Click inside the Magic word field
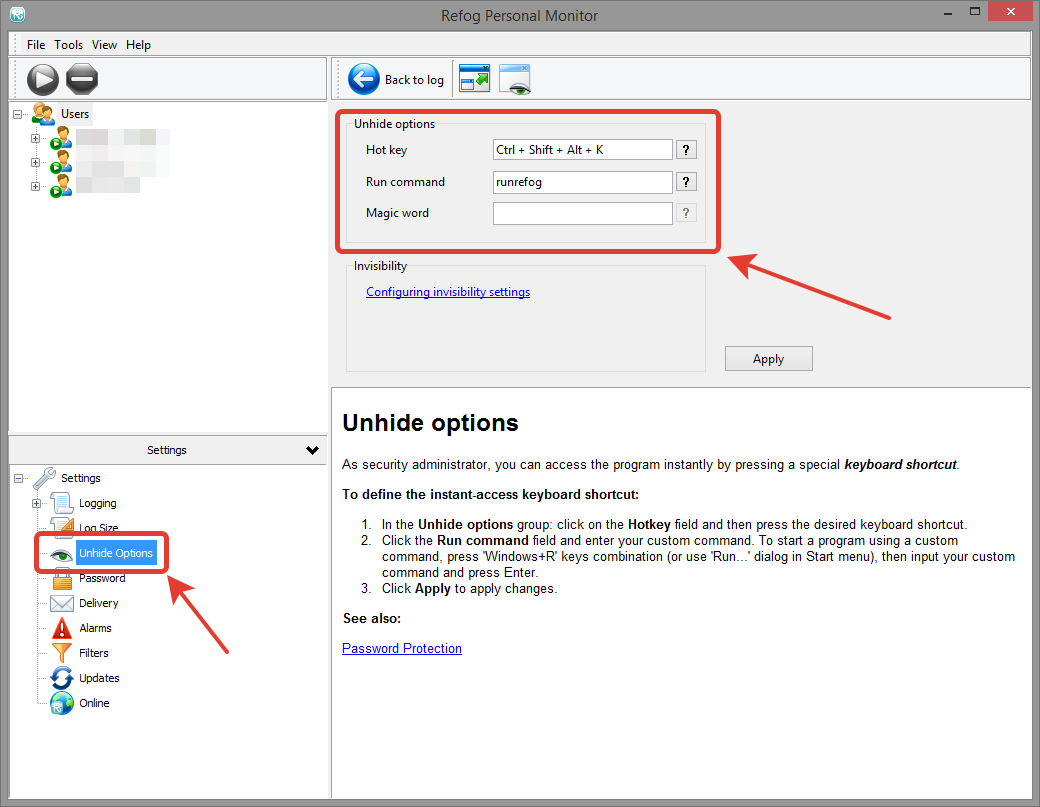The height and width of the screenshot is (807, 1040). (x=582, y=213)
